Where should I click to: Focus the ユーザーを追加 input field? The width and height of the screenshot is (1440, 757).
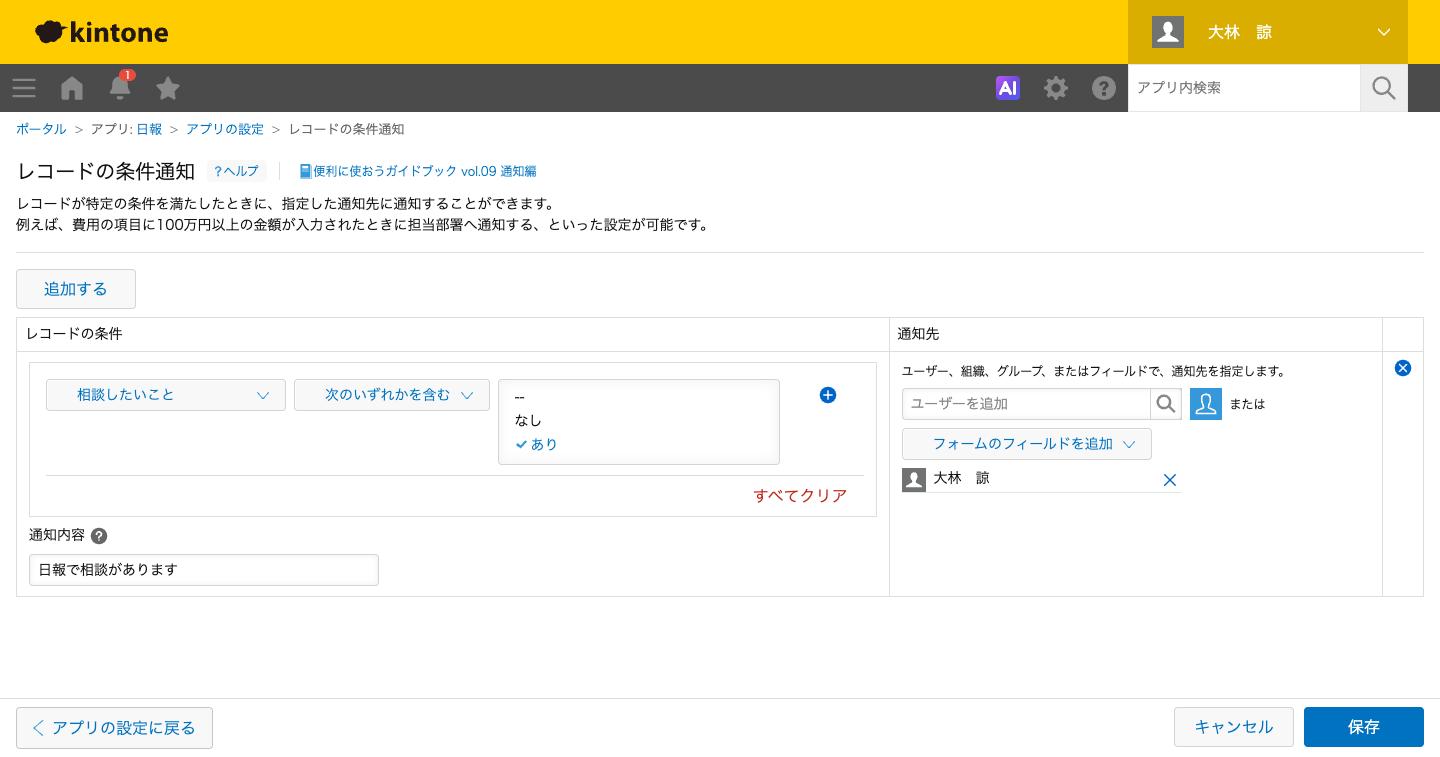tap(1027, 404)
